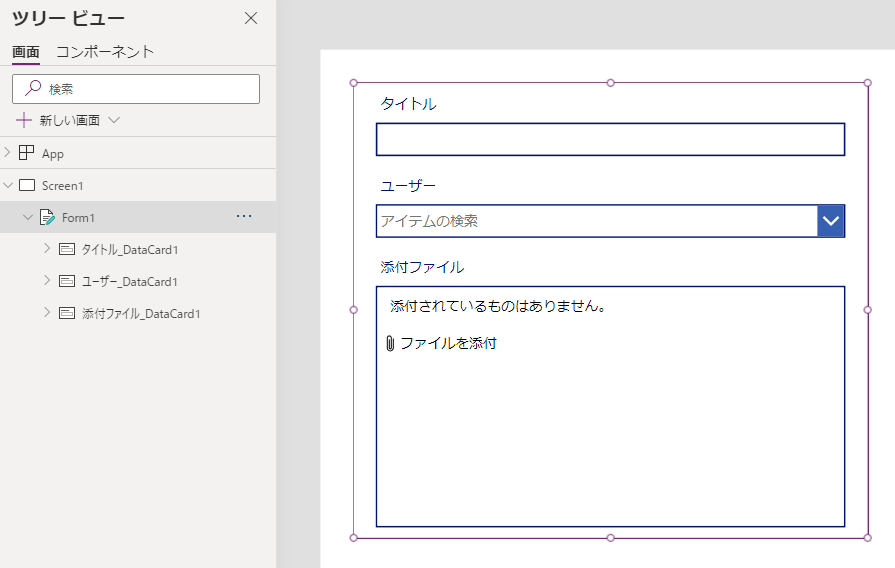Viewport: 895px width, 568px height.
Task: Select タイトル_DataCard1 in the tree
Action: (x=130, y=249)
